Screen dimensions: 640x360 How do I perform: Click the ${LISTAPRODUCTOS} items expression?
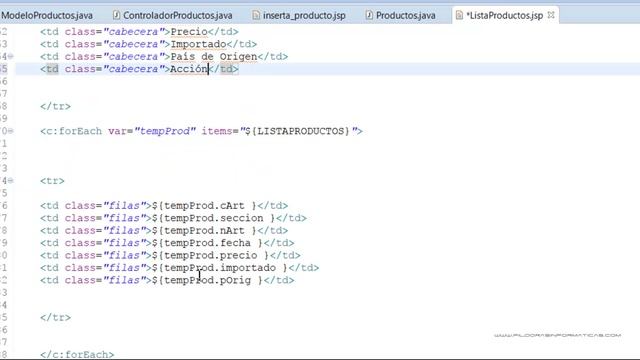click(x=298, y=131)
